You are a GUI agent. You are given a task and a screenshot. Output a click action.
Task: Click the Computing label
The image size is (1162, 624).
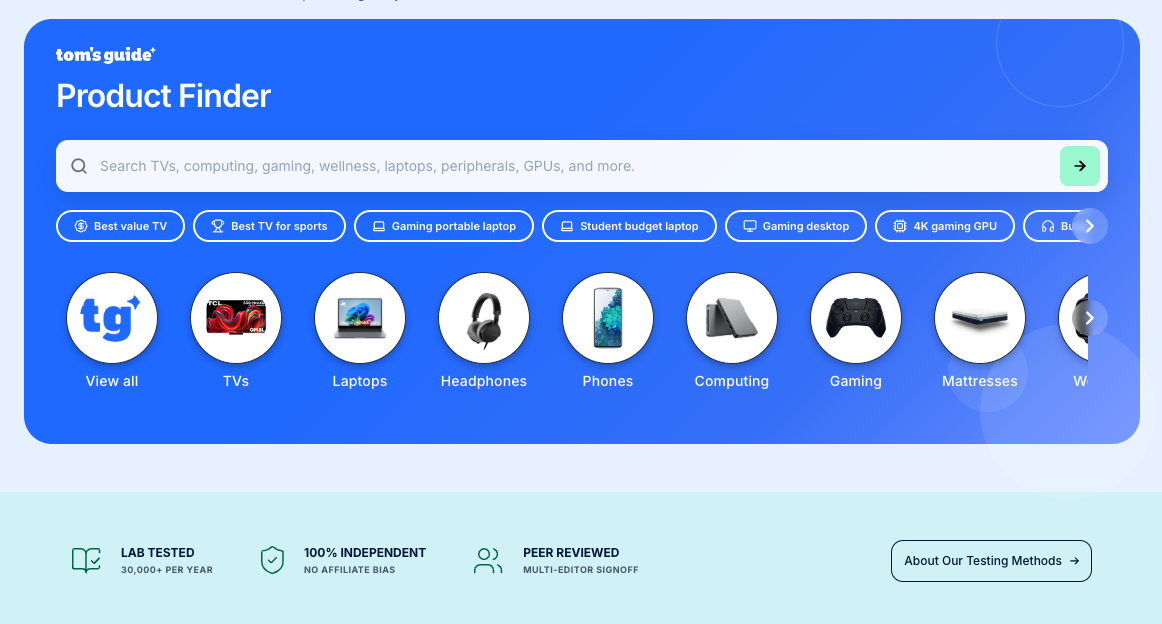731,381
